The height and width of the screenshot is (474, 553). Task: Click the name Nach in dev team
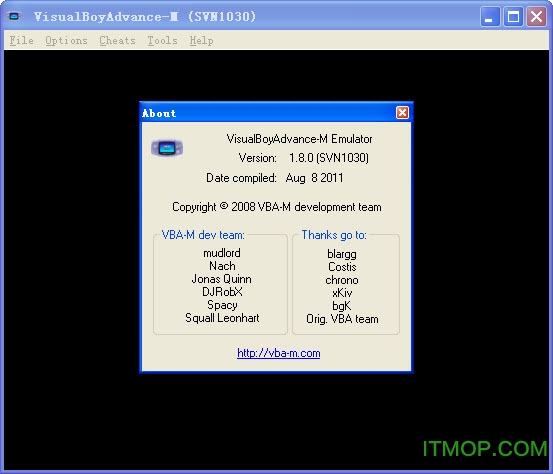point(222,266)
